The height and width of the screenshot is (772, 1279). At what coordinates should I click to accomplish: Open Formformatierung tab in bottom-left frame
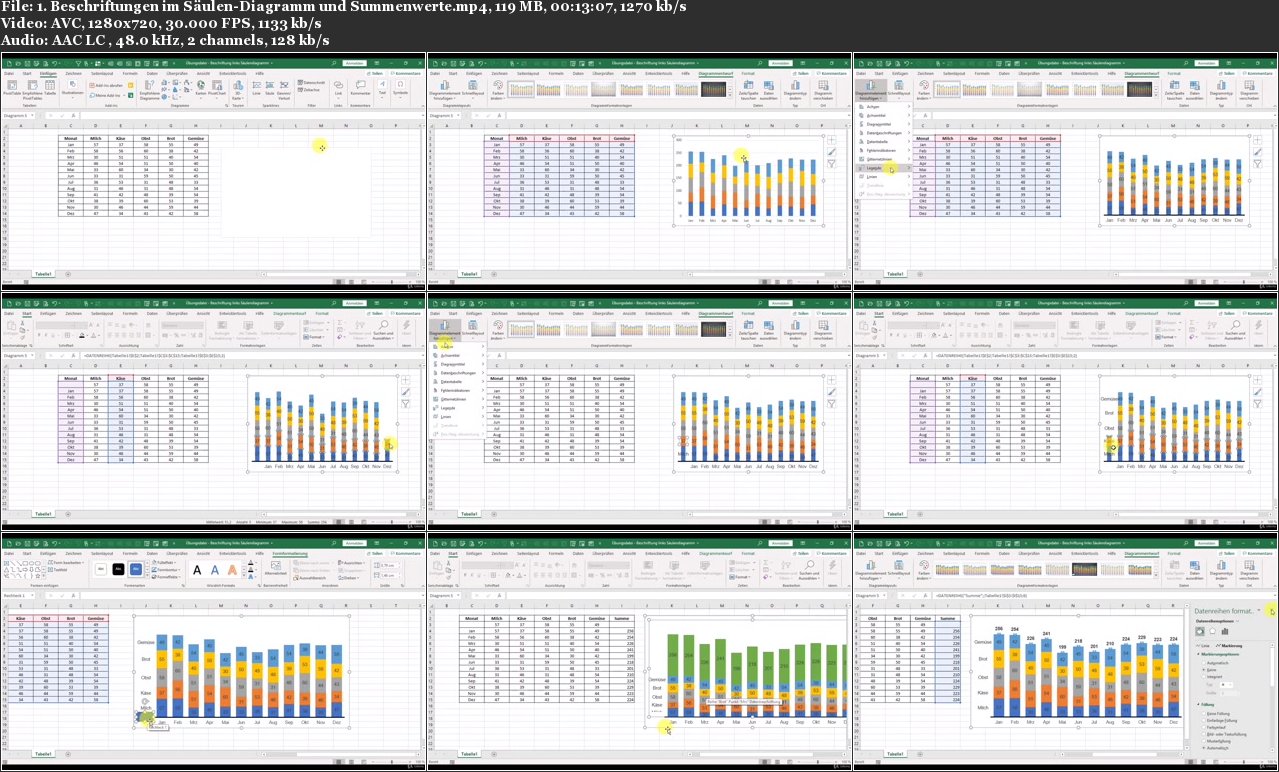click(289, 552)
